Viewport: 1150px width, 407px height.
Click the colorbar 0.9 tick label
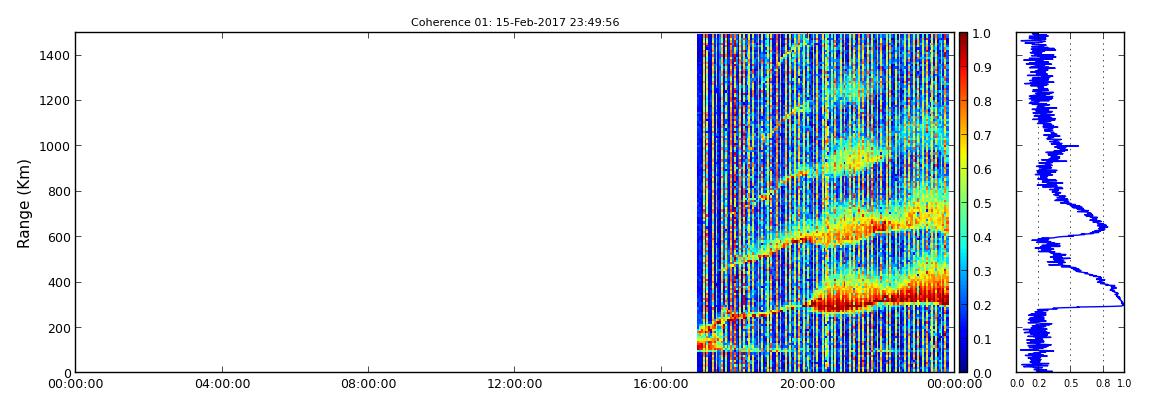(981, 67)
